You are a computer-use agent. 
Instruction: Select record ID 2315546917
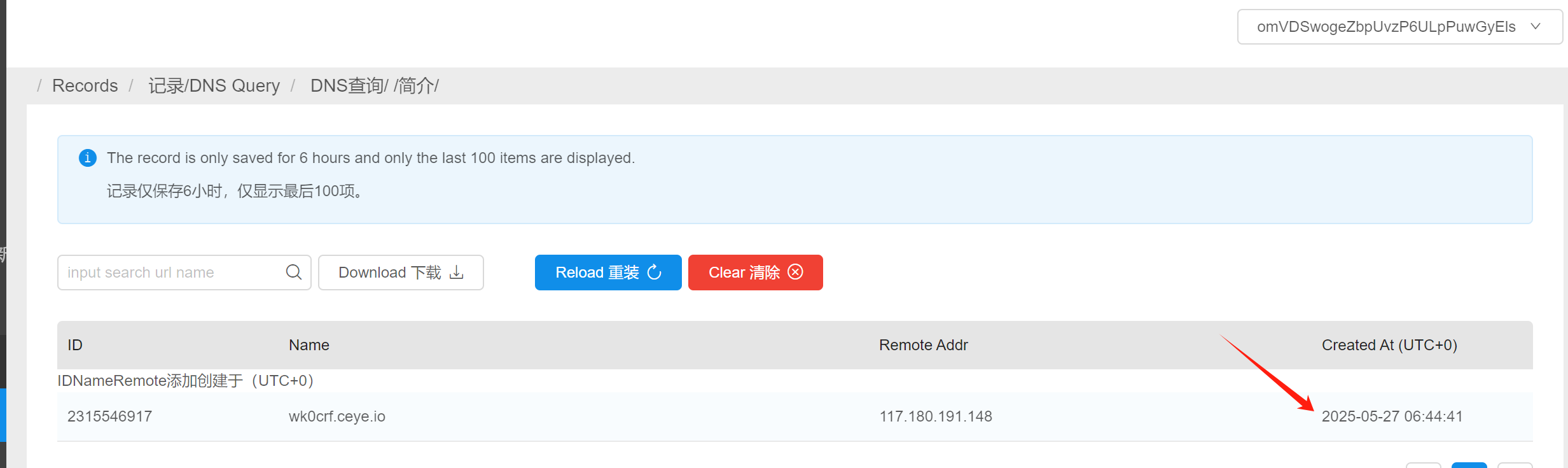[x=110, y=416]
